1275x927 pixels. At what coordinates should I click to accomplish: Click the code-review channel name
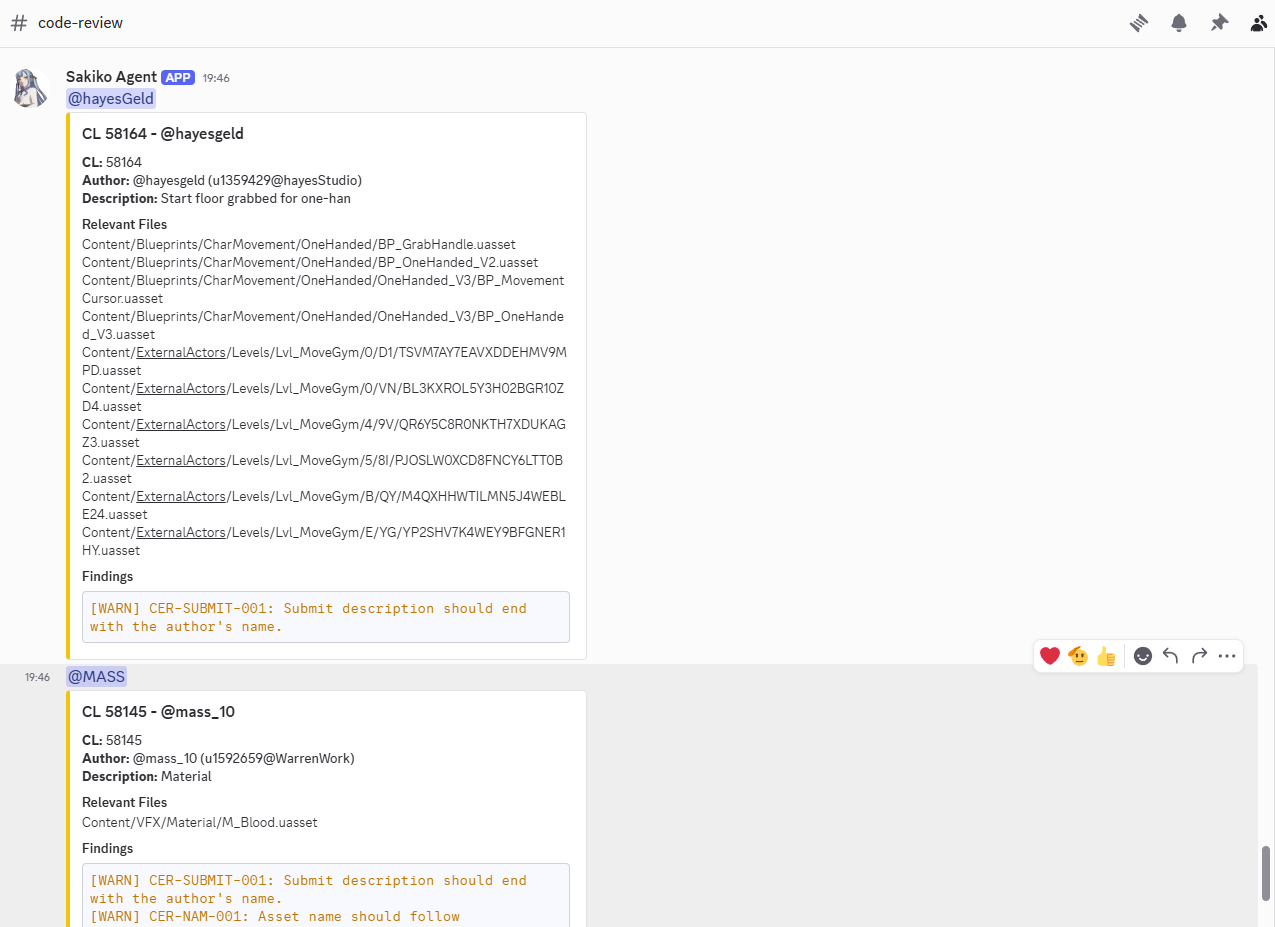coord(80,23)
